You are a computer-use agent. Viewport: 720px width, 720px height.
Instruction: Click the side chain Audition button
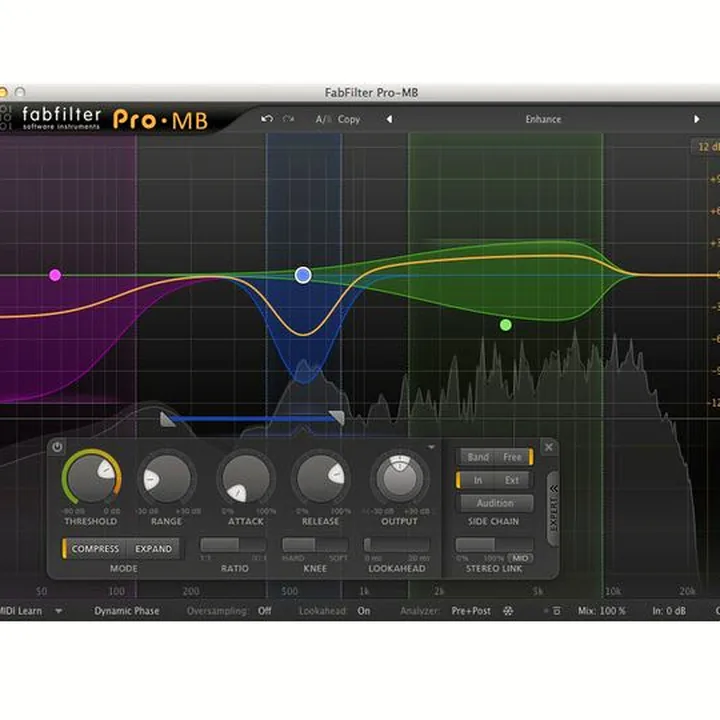[495, 503]
